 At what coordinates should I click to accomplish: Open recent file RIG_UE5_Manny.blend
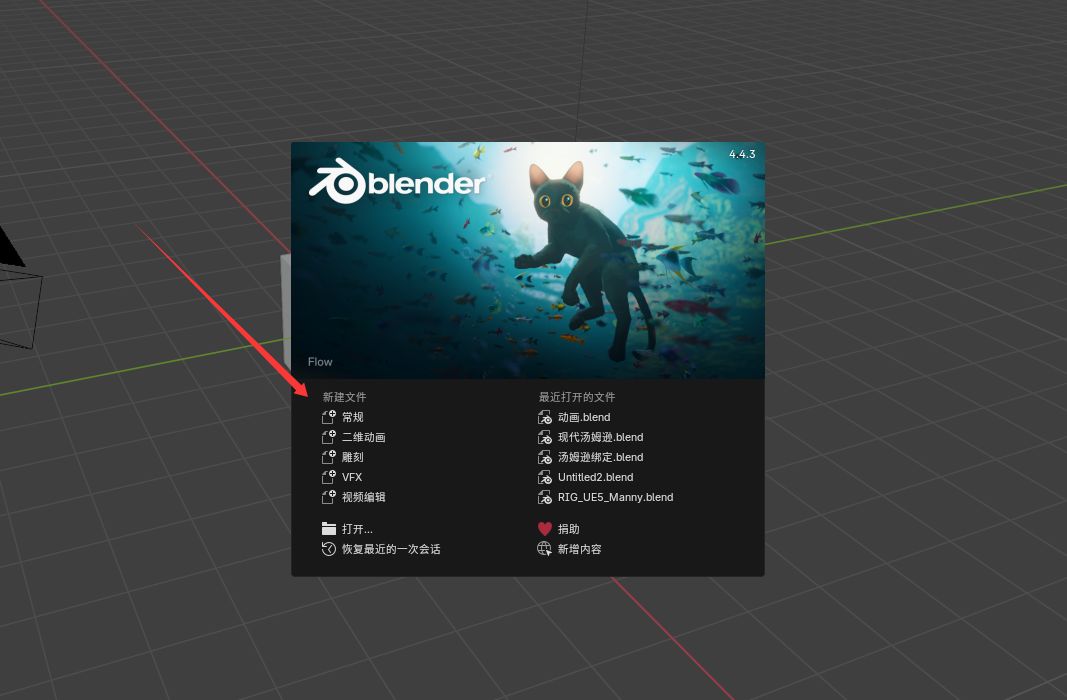pyautogui.click(x=615, y=497)
